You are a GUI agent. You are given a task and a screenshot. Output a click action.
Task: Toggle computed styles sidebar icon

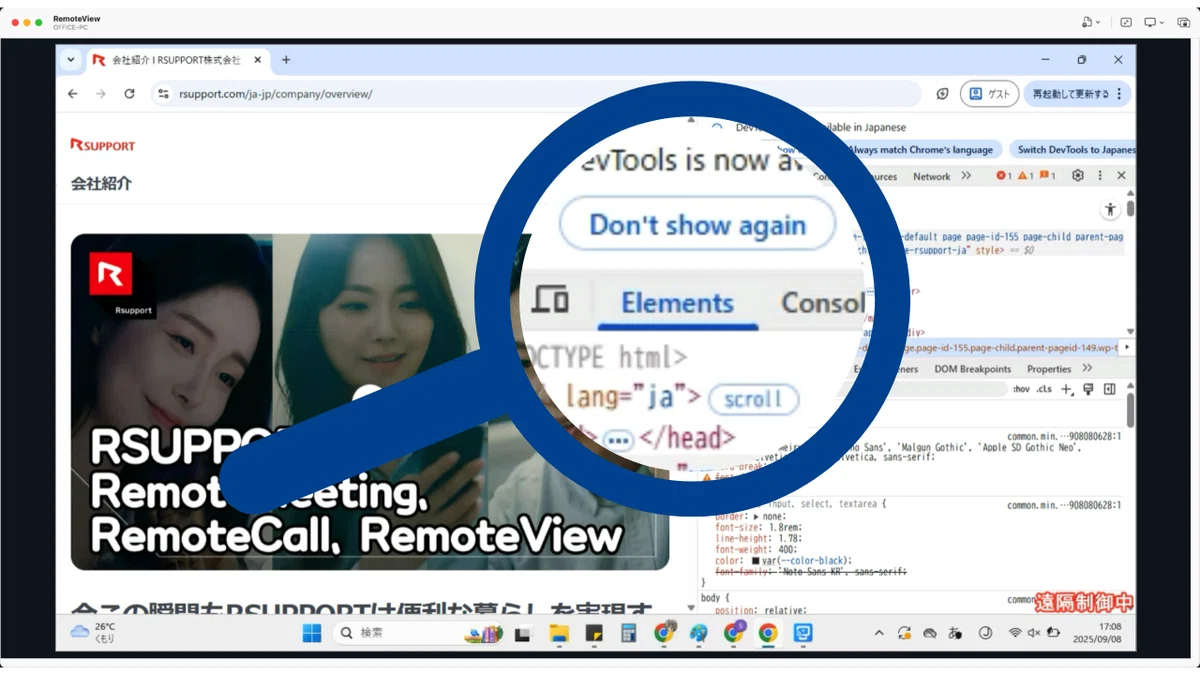[x=1109, y=389]
